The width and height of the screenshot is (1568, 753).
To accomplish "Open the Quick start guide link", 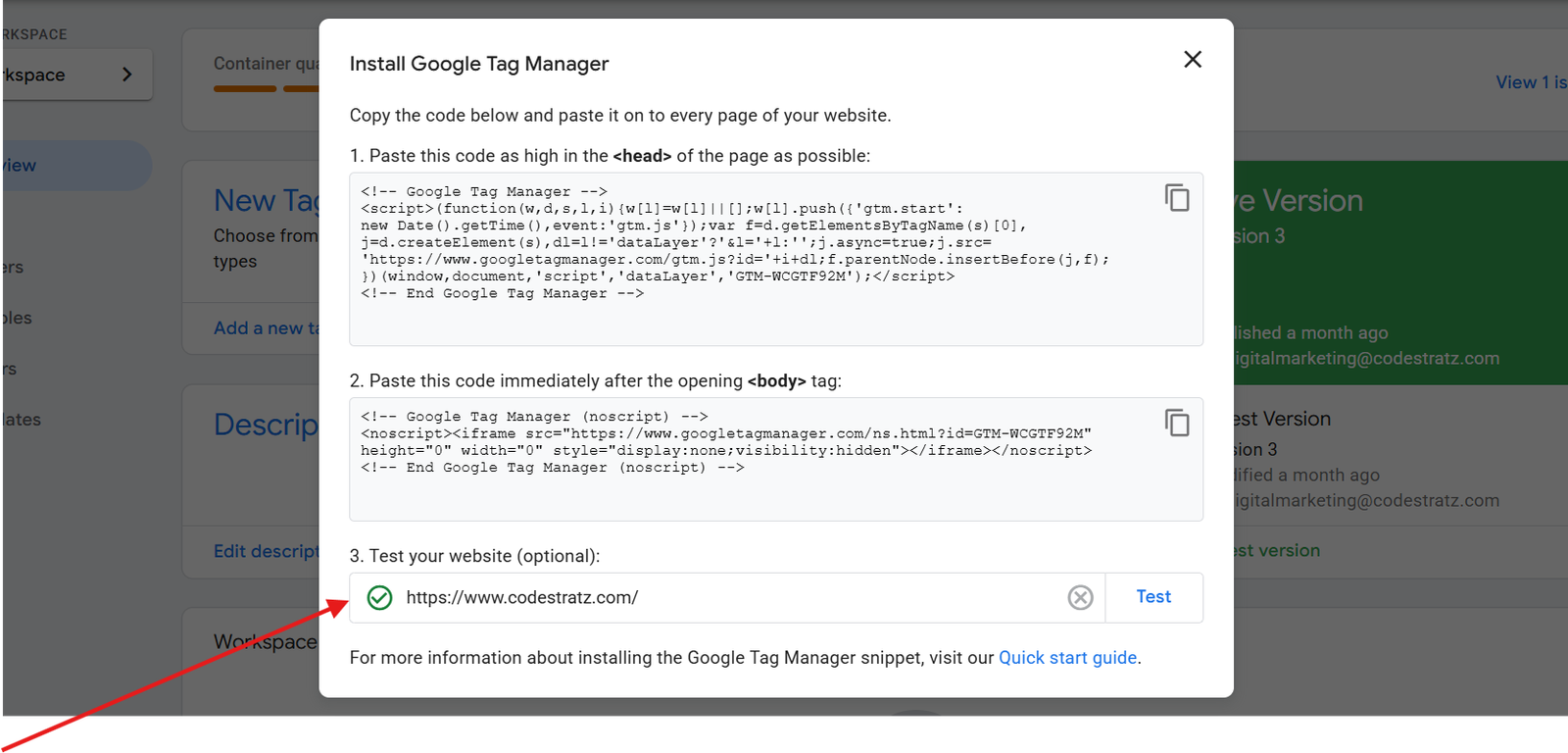I will [1067, 658].
